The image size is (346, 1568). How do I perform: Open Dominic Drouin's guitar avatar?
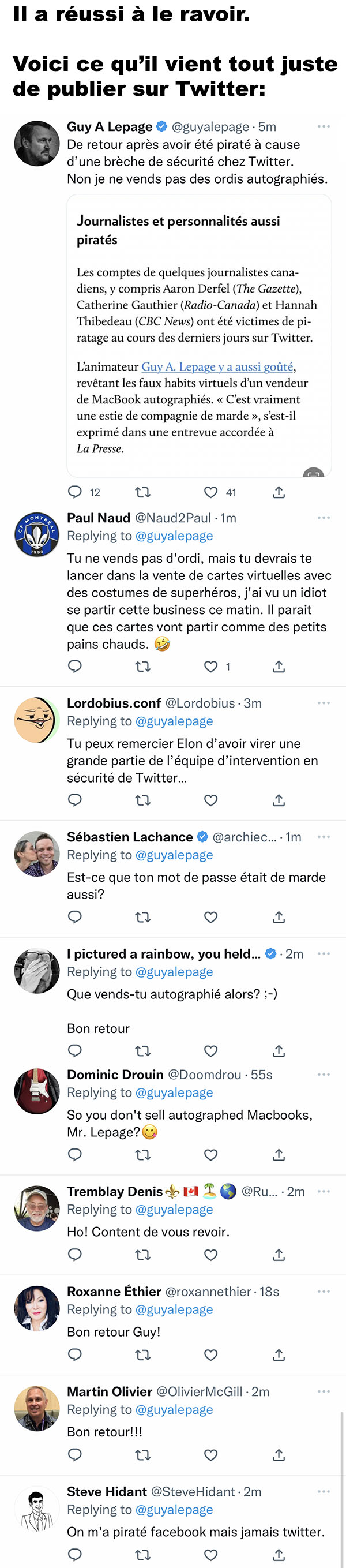37,1091
